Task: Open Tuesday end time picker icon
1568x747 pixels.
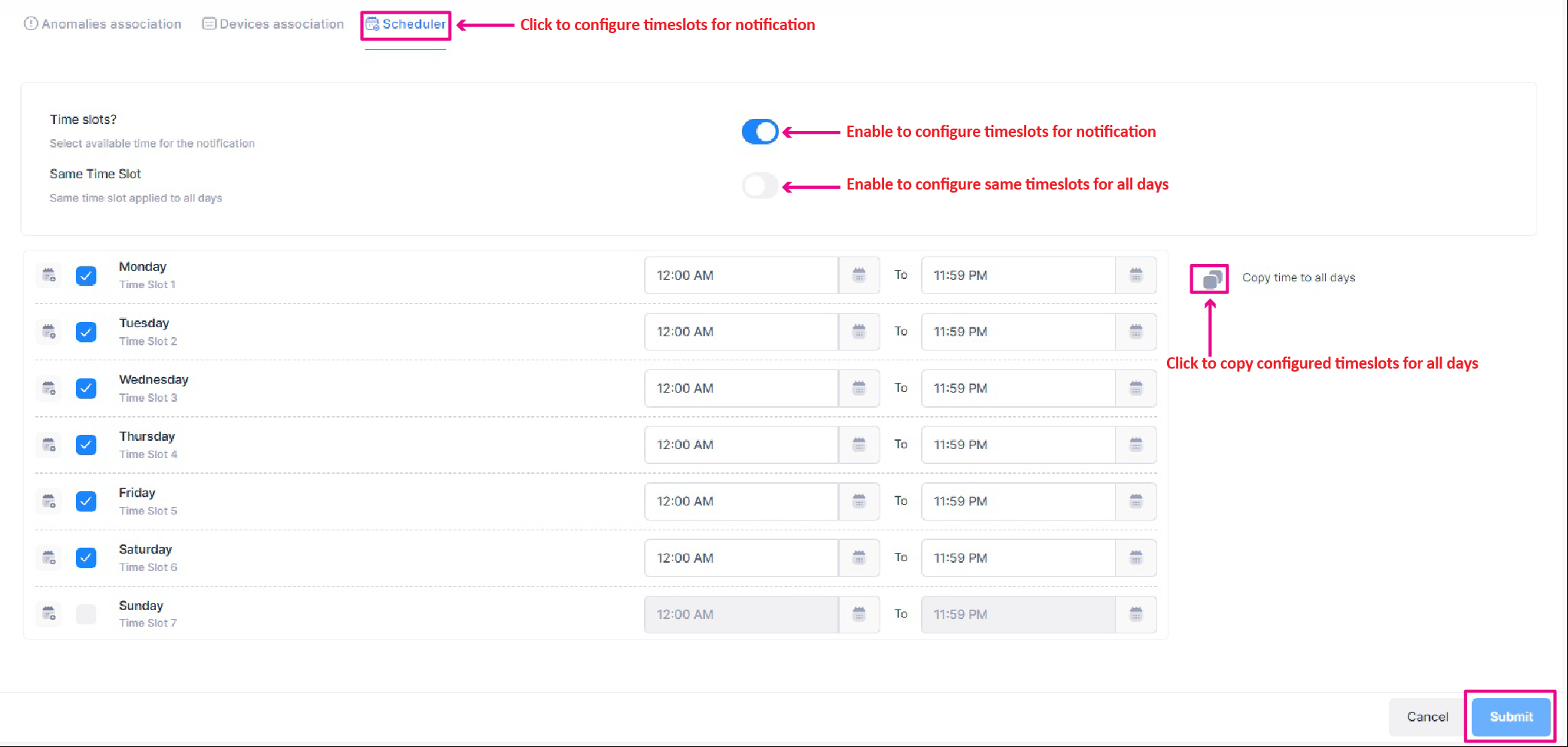Action: coord(1135,332)
